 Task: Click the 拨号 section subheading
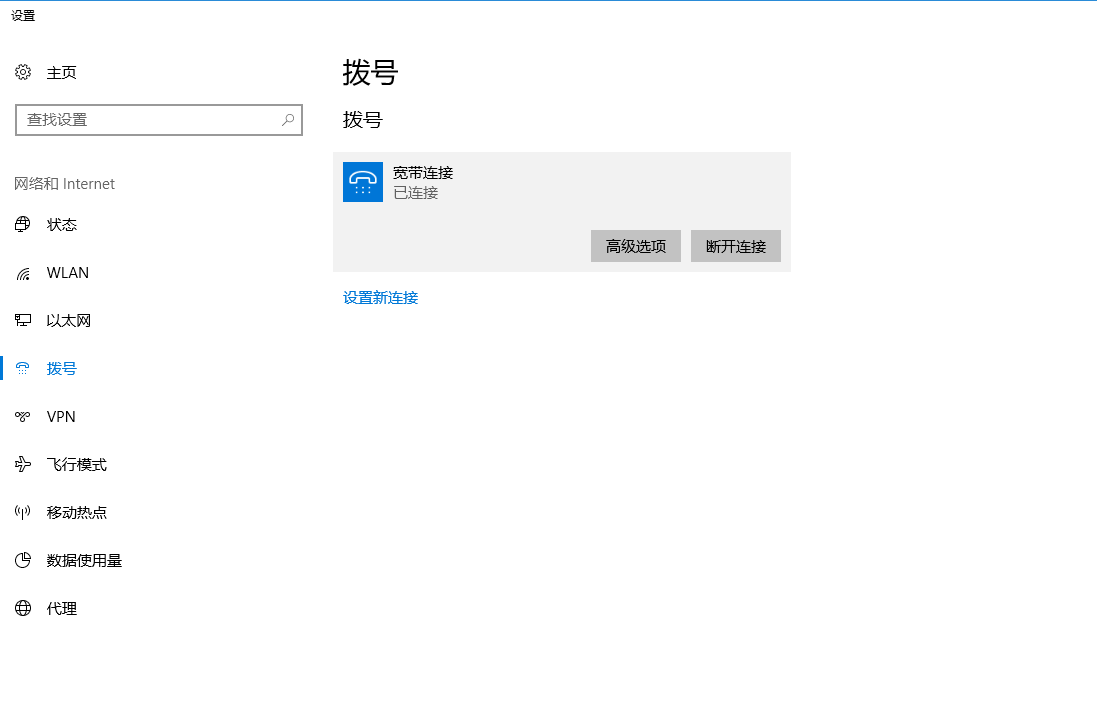coord(362,120)
